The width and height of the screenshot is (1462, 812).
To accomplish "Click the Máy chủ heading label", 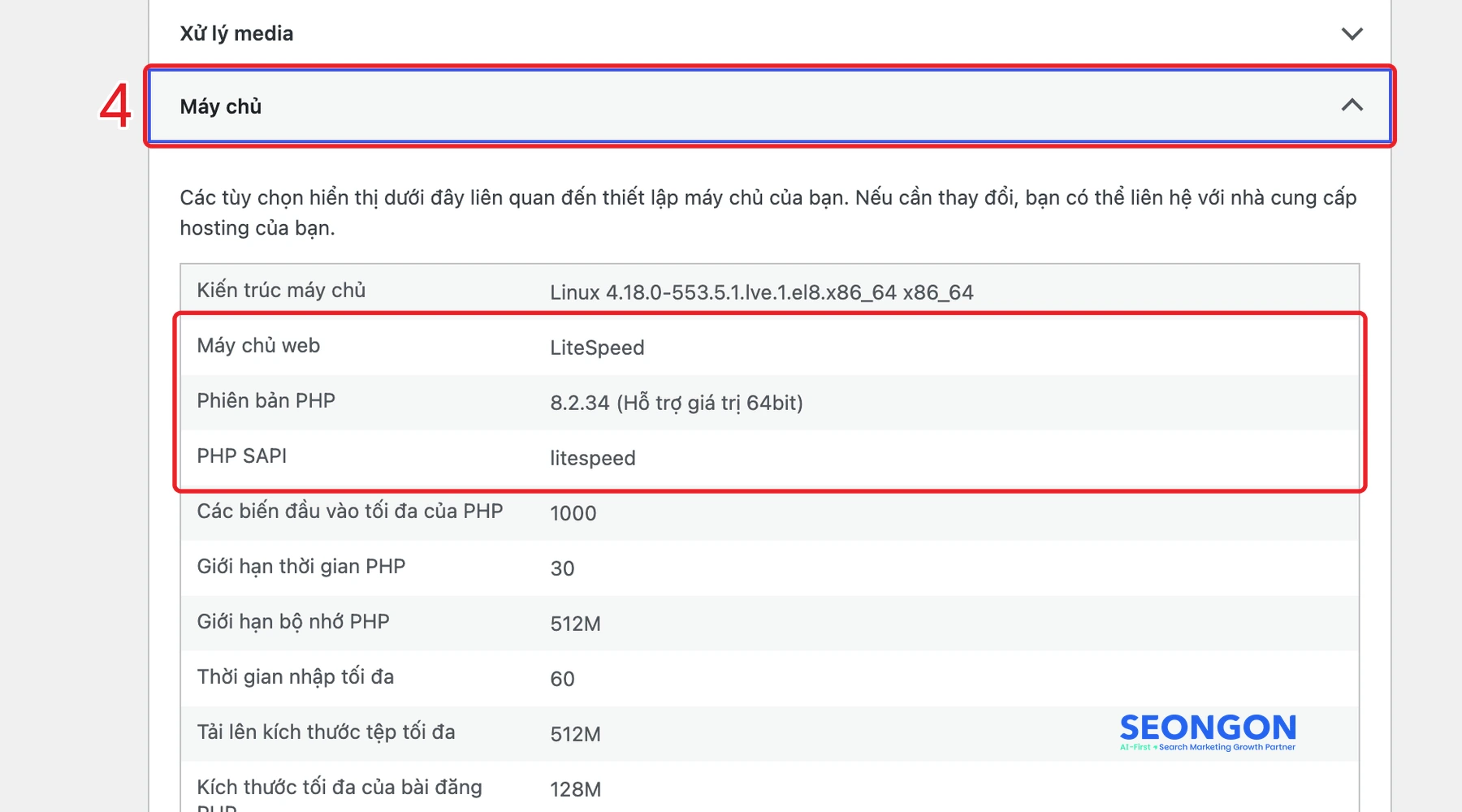I will click(x=221, y=106).
